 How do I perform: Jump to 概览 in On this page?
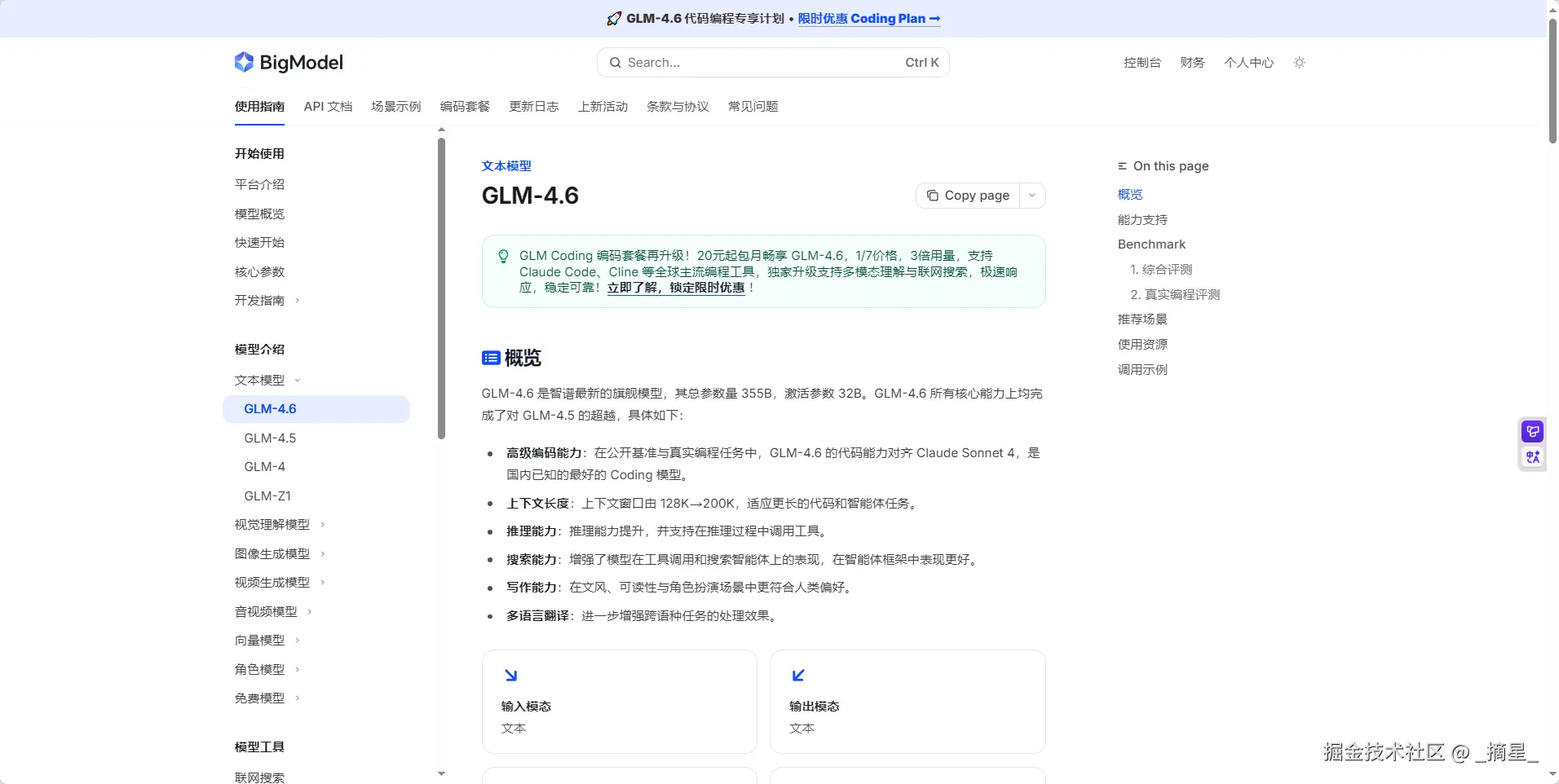(1130, 195)
